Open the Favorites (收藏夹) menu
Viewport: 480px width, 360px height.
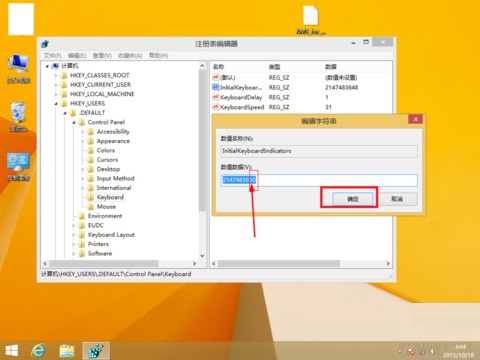[x=130, y=55]
